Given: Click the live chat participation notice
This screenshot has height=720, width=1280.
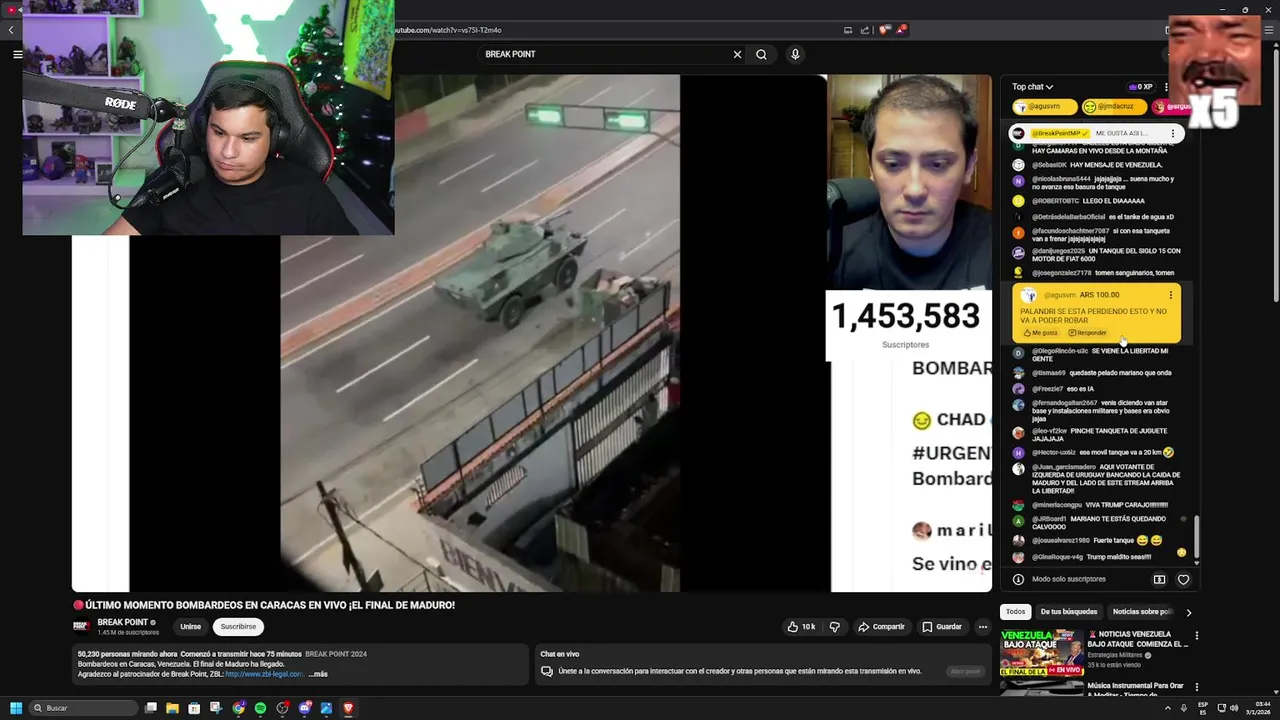Looking at the screenshot, I should 740,671.
